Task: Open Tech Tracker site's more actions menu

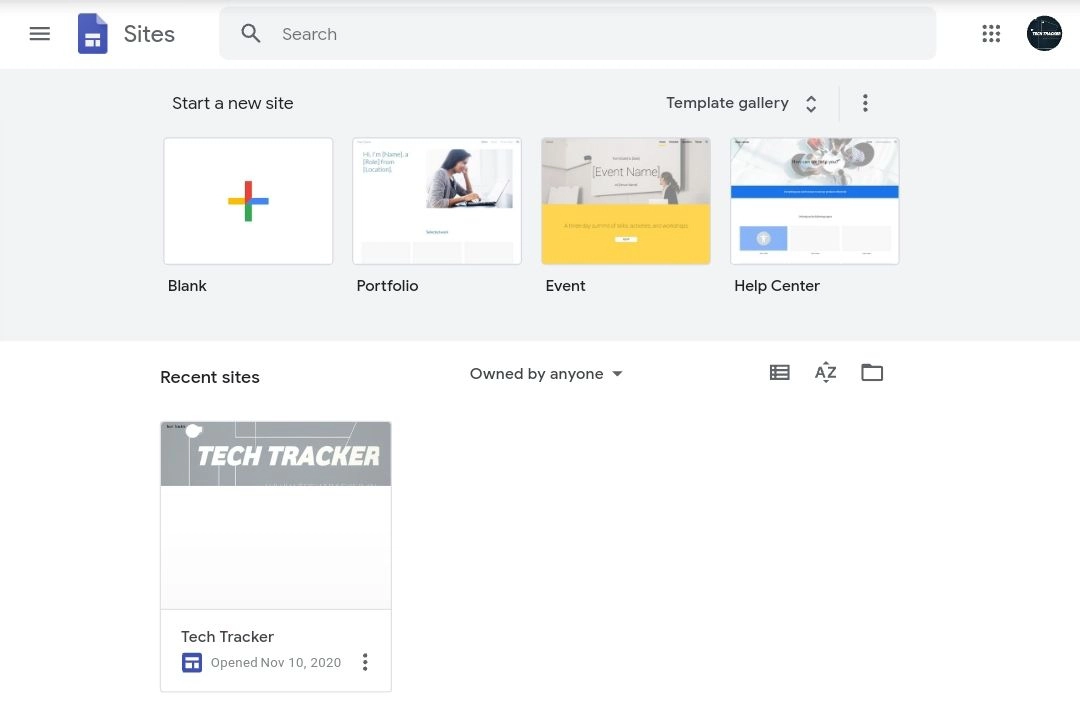Action: 365,662
